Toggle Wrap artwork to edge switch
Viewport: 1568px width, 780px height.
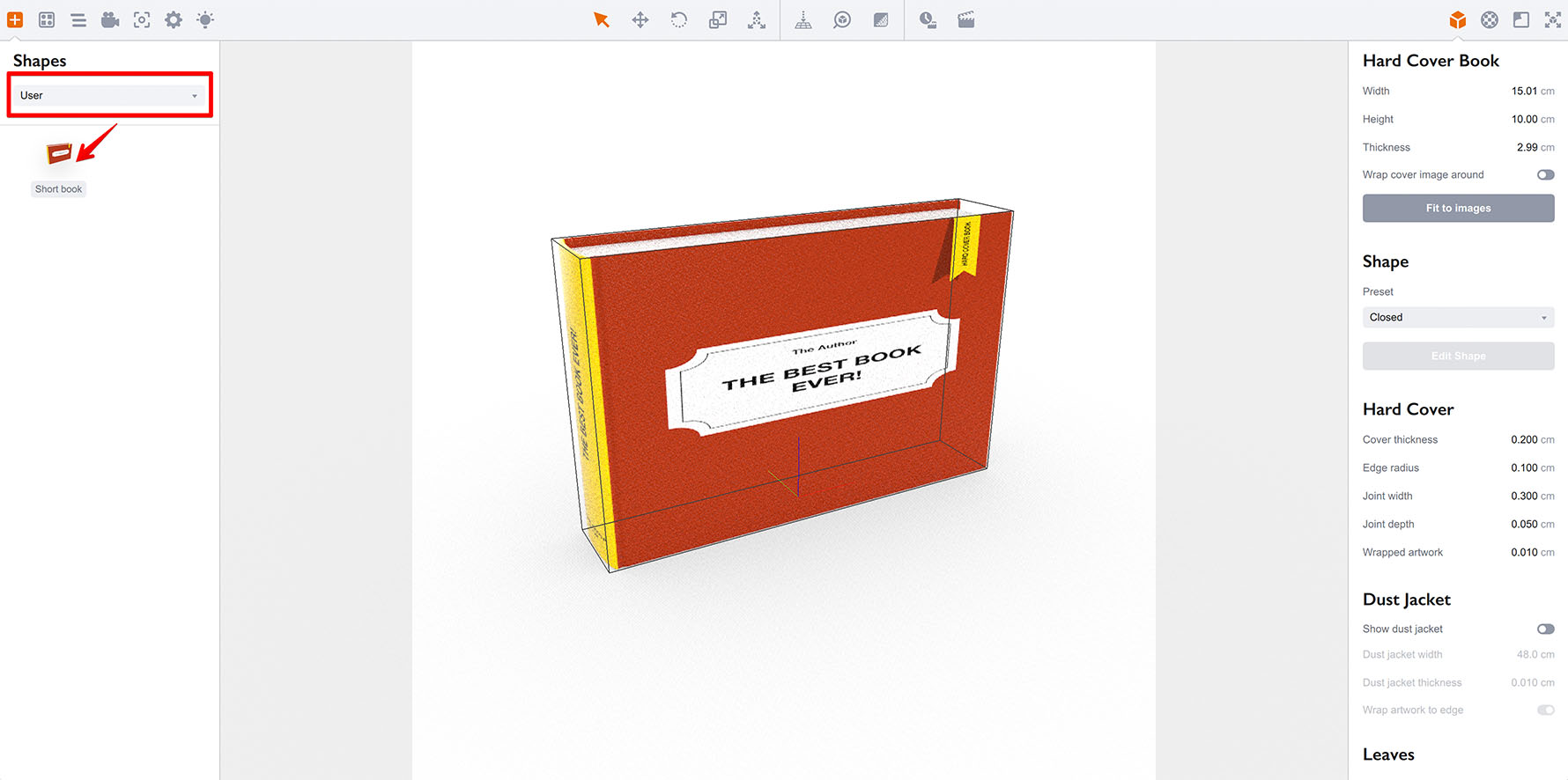(x=1545, y=710)
